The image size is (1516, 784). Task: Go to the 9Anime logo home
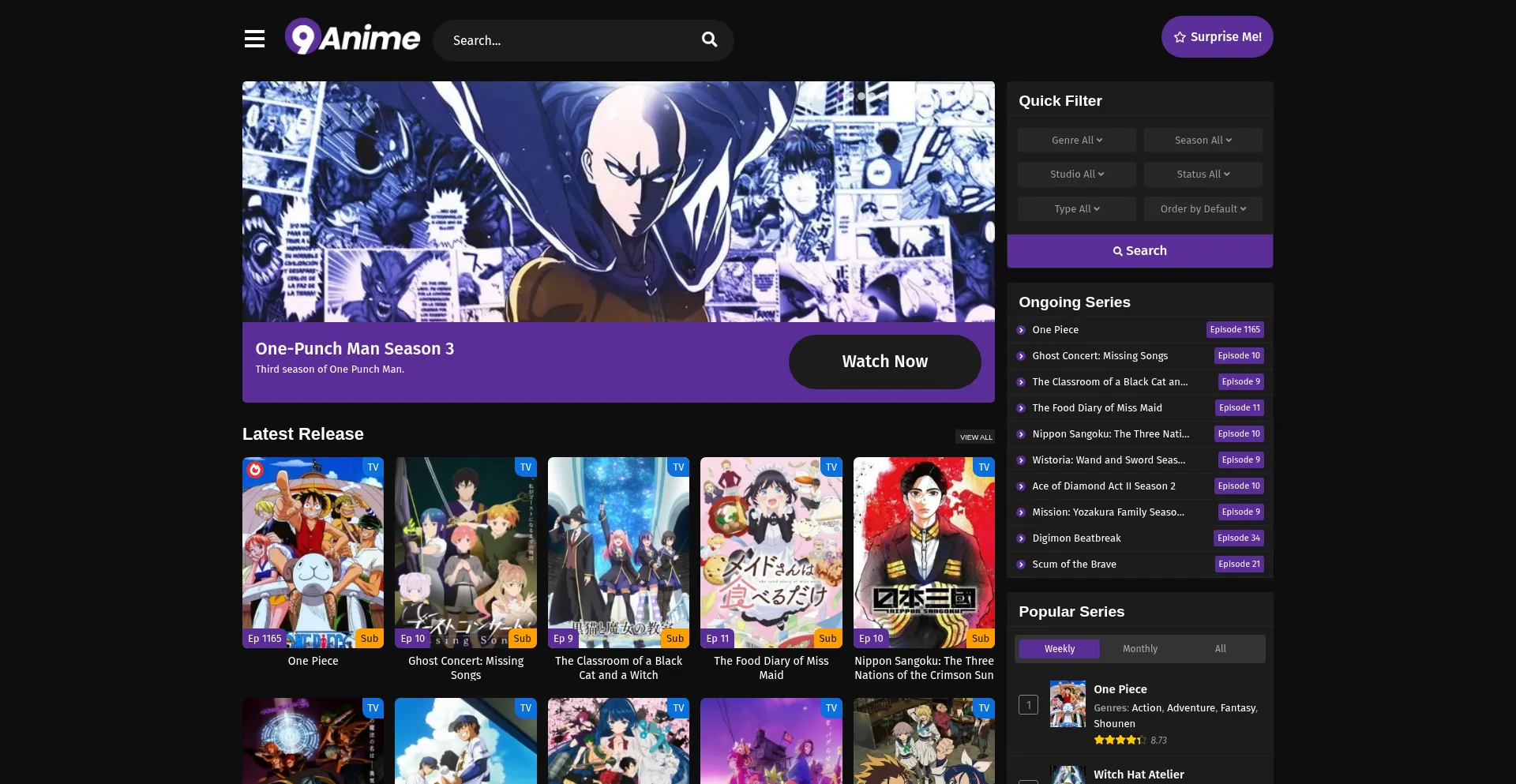352,36
